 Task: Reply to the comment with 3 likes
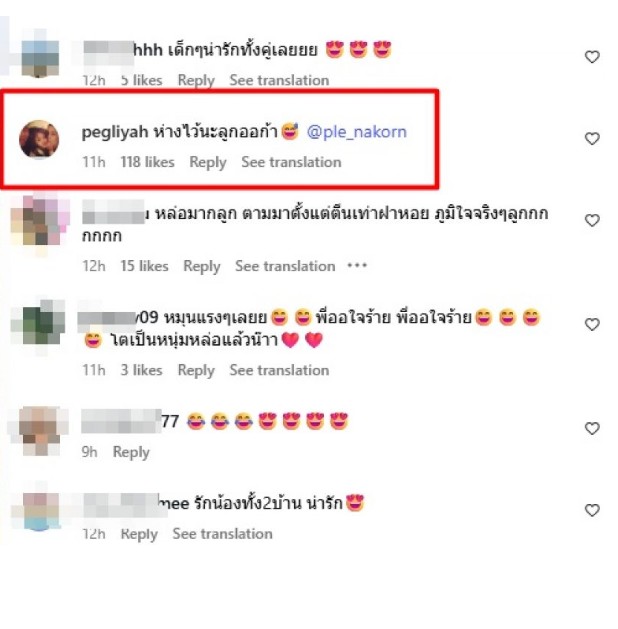(x=196, y=371)
